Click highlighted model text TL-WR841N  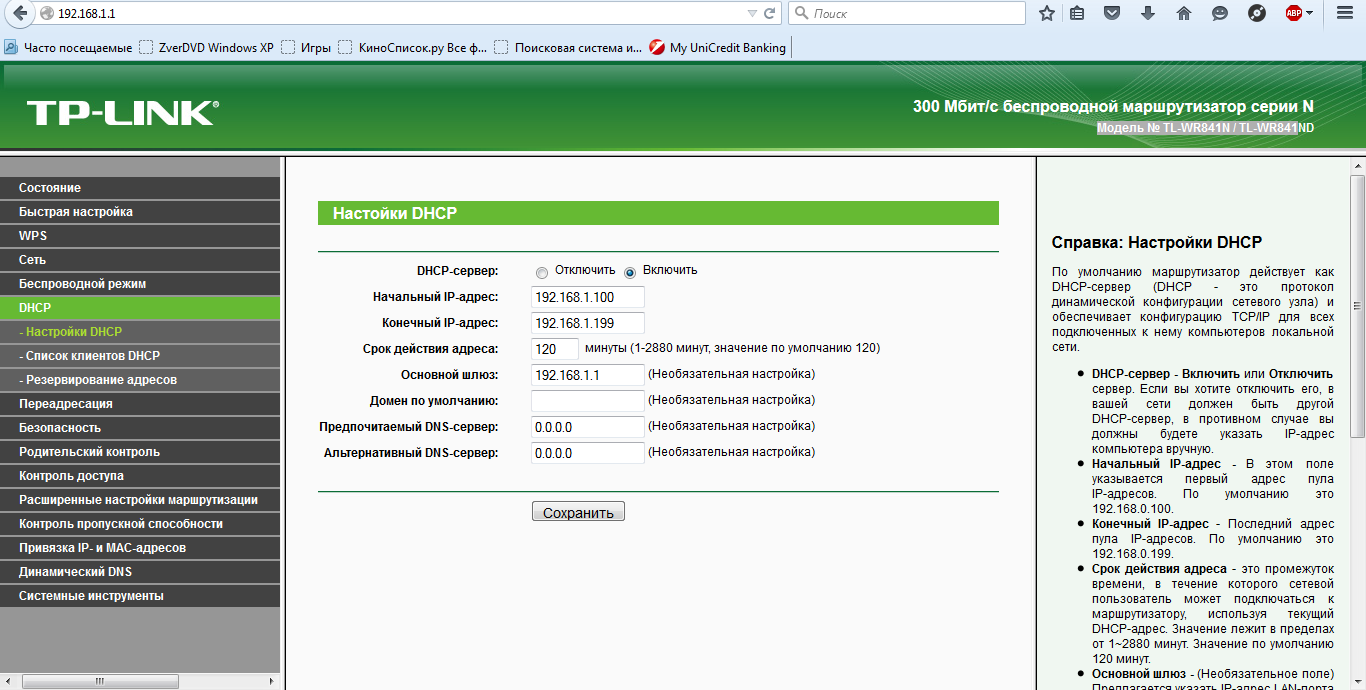[1197, 128]
